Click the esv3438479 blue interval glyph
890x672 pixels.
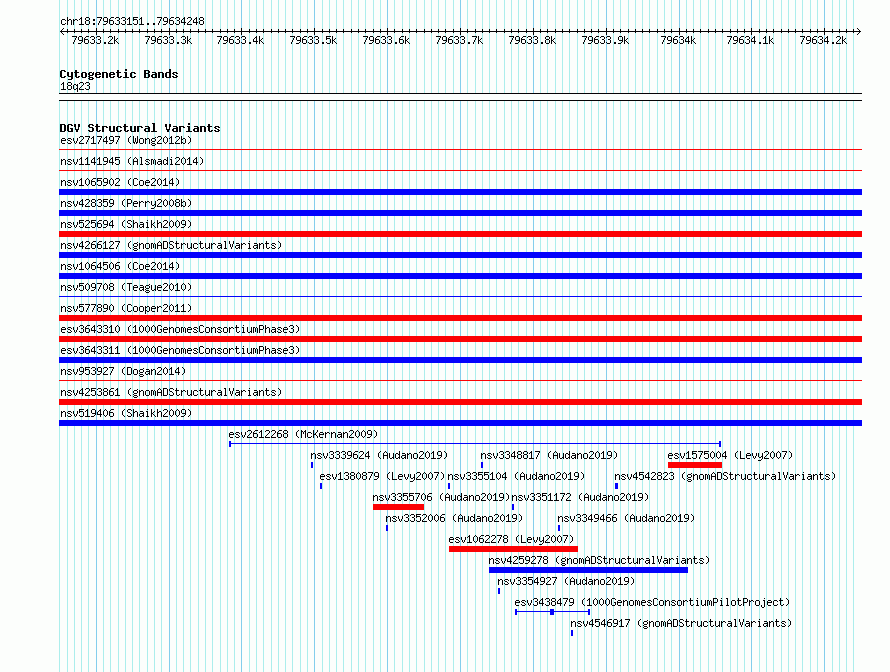click(553, 612)
